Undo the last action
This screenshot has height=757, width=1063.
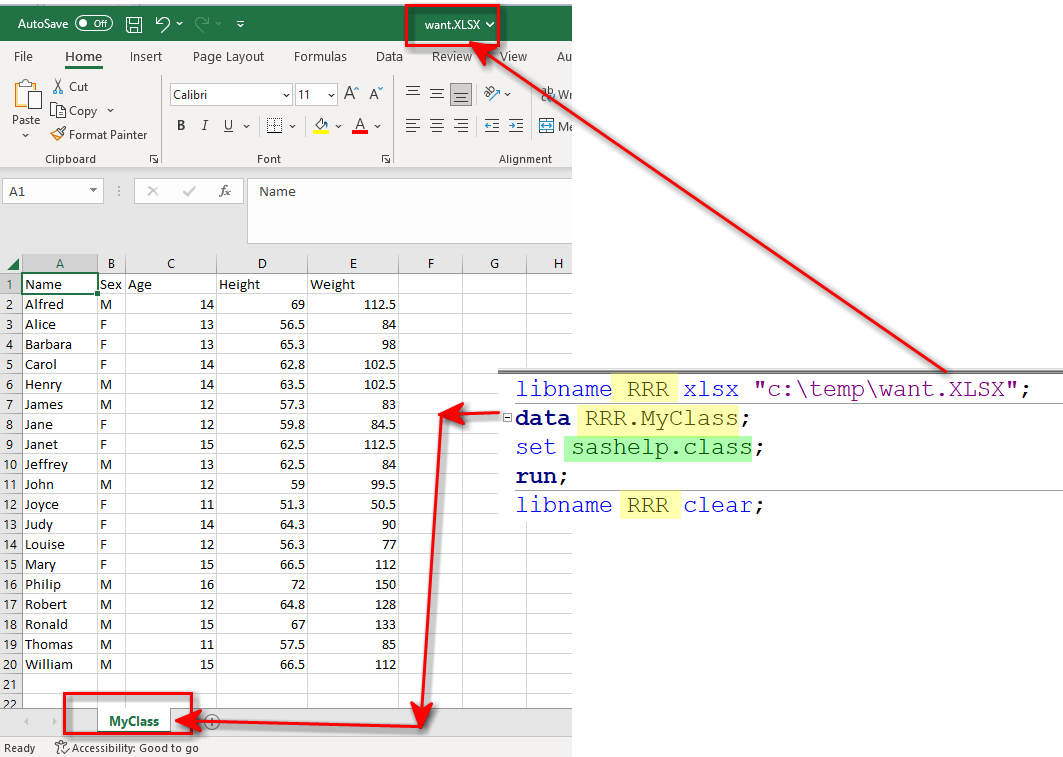pyautogui.click(x=163, y=23)
